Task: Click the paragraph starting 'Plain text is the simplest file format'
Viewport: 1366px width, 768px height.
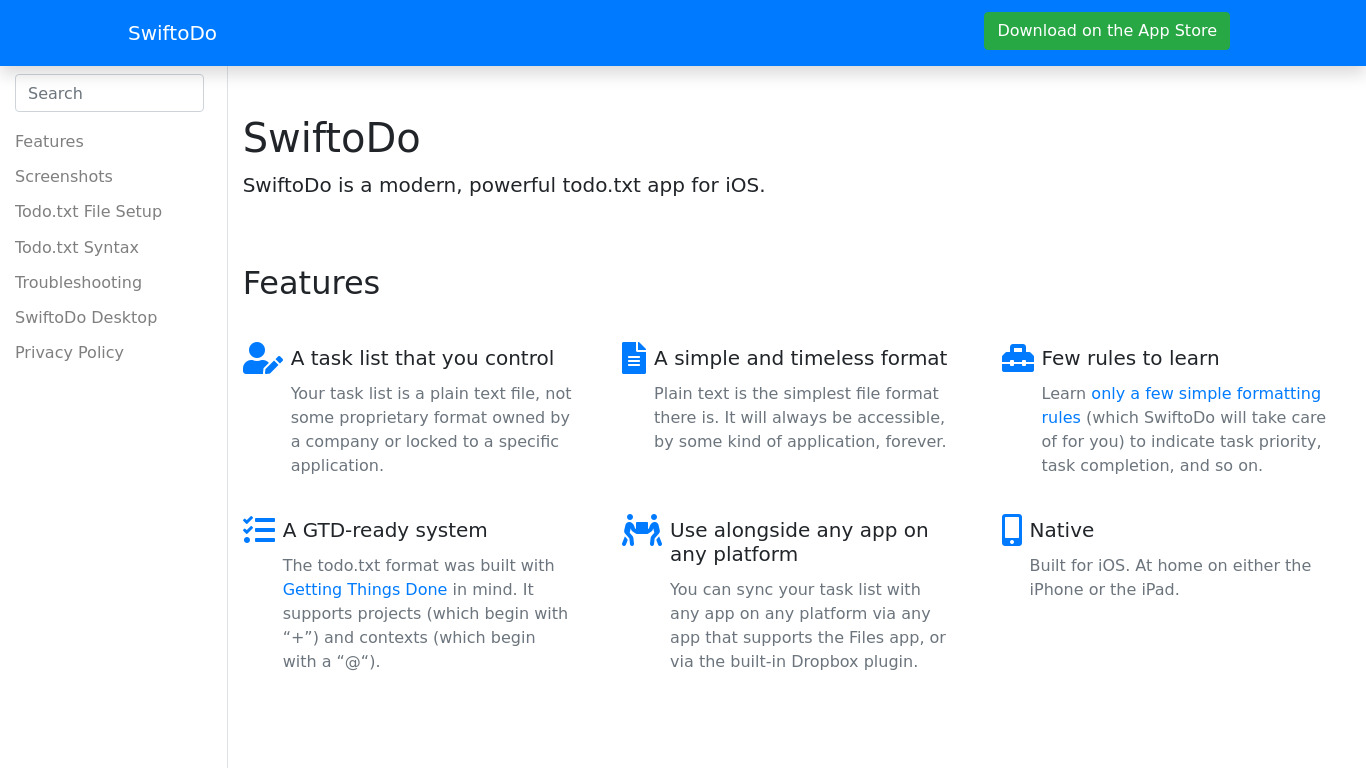Action: coord(800,417)
